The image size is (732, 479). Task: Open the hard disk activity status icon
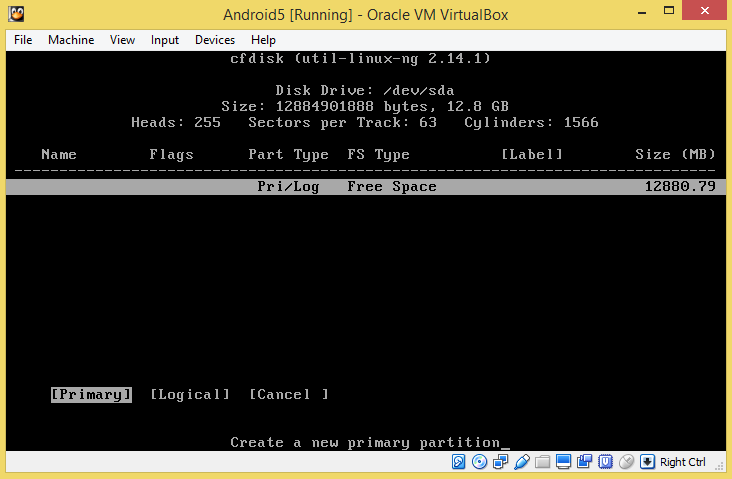pyautogui.click(x=458, y=462)
